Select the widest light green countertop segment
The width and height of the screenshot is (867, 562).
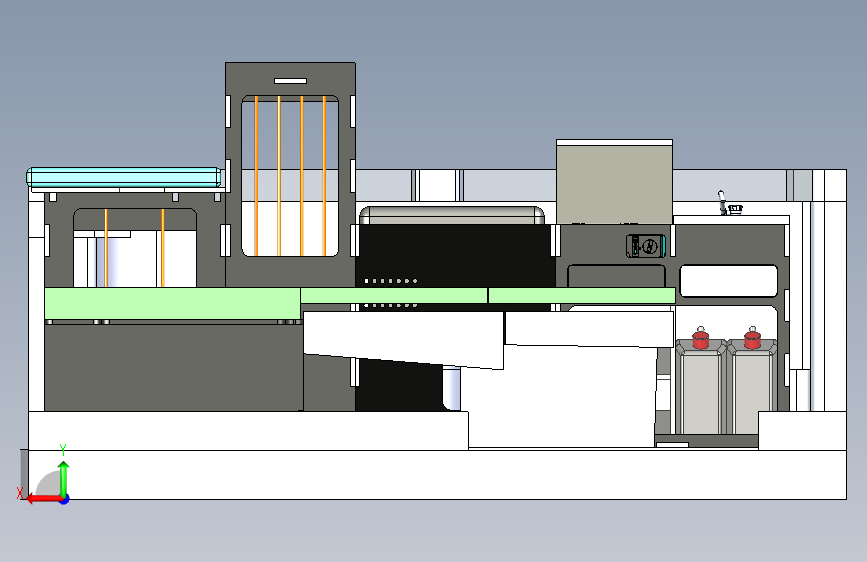point(173,303)
